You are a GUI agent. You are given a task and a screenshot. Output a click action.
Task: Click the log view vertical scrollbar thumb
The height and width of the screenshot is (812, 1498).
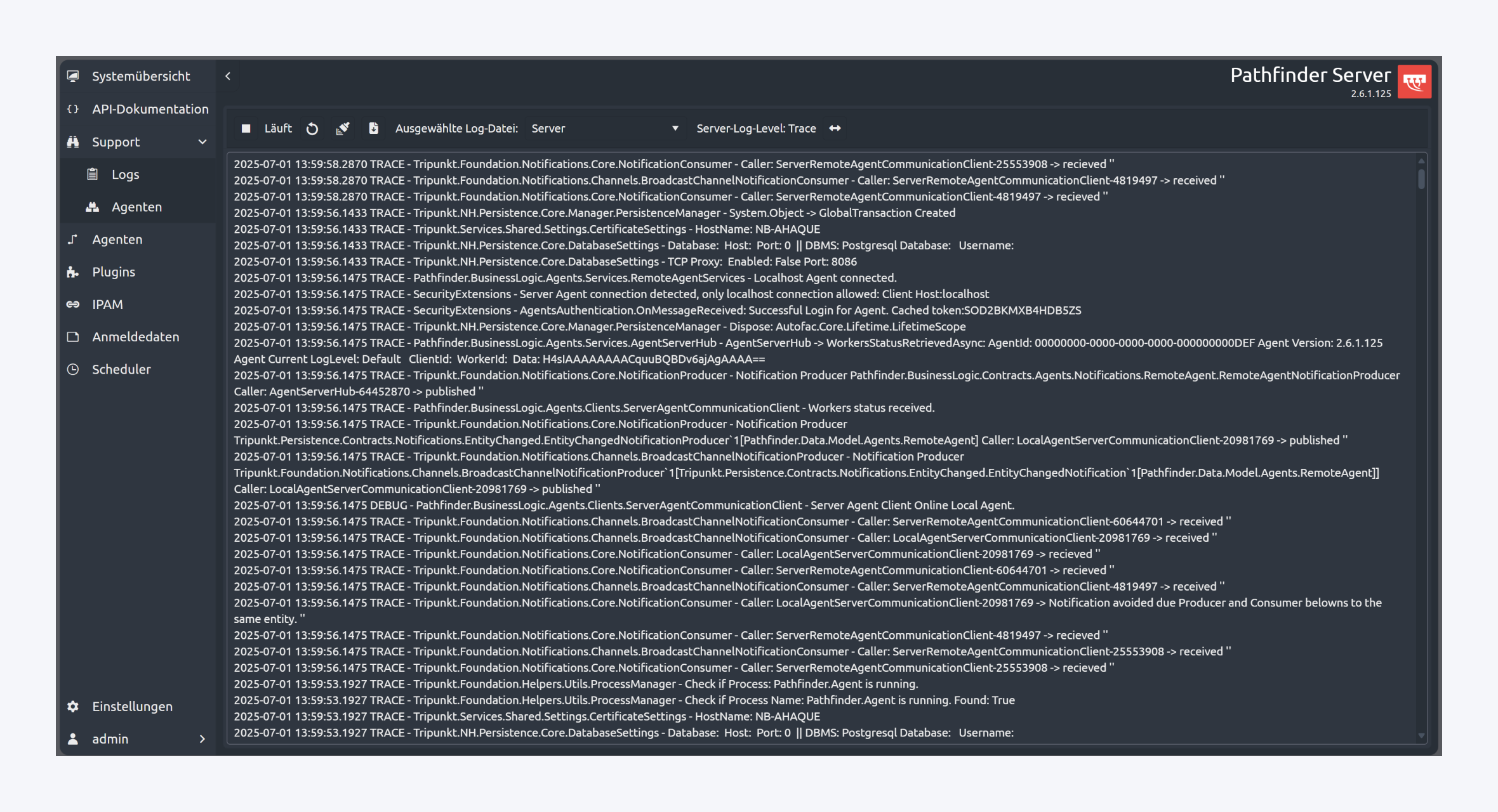pyautogui.click(x=1421, y=179)
